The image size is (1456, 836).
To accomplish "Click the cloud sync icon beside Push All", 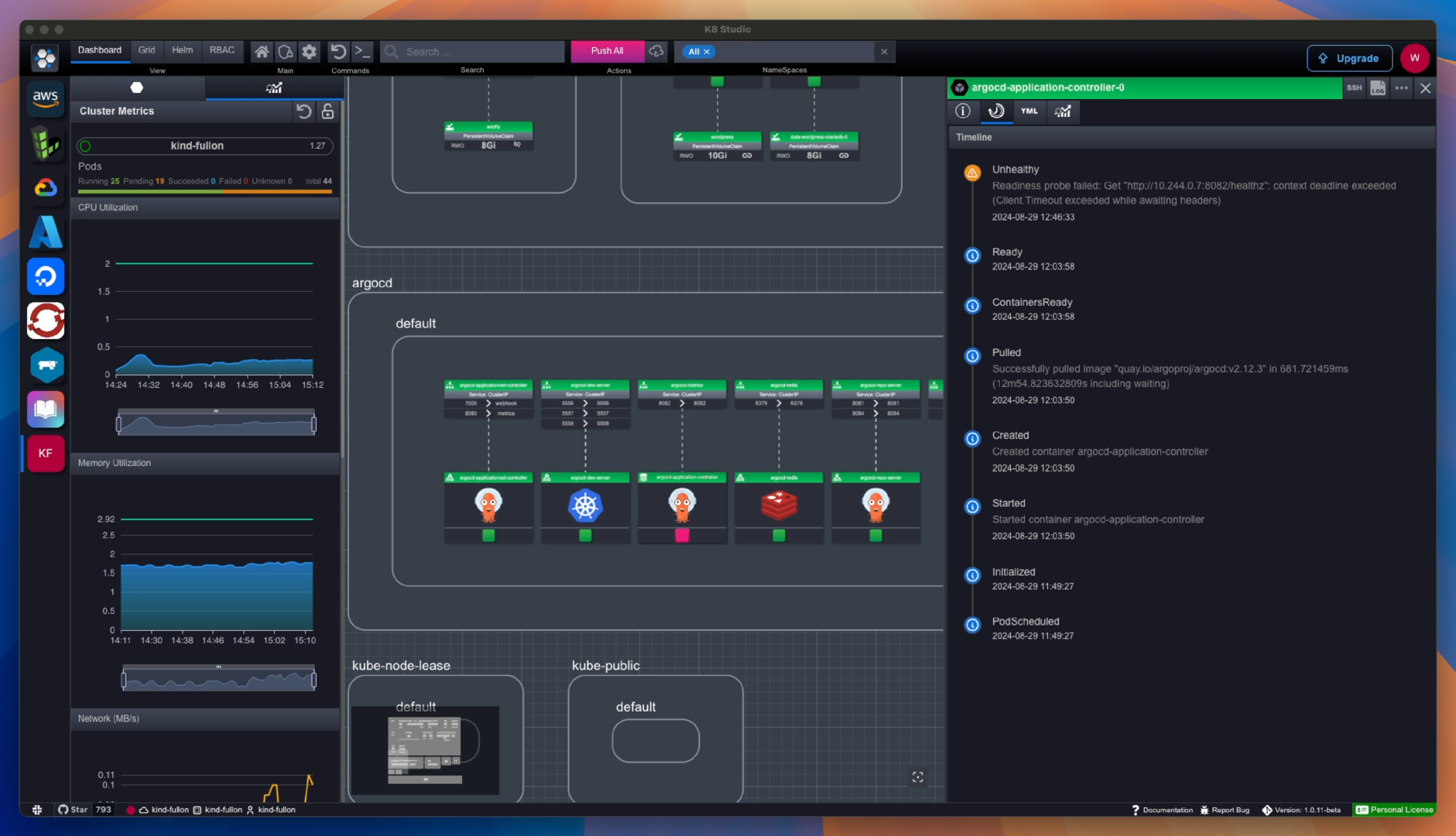I will 656,51.
